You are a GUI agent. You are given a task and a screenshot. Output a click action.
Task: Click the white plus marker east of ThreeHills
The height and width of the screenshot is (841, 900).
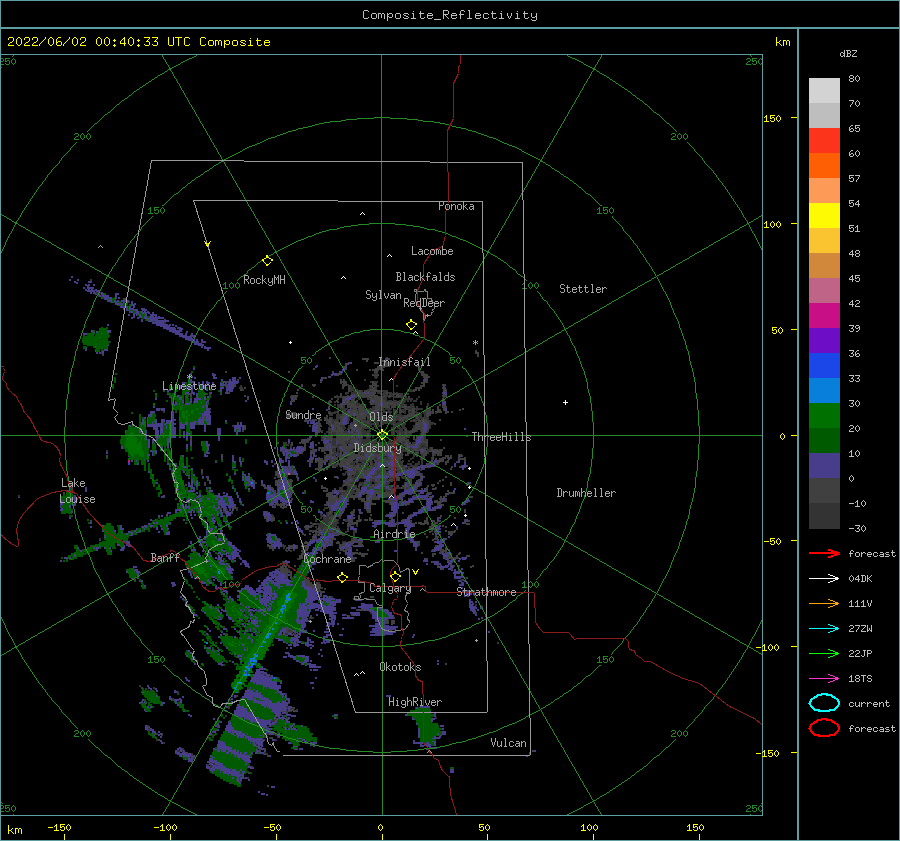(565, 402)
